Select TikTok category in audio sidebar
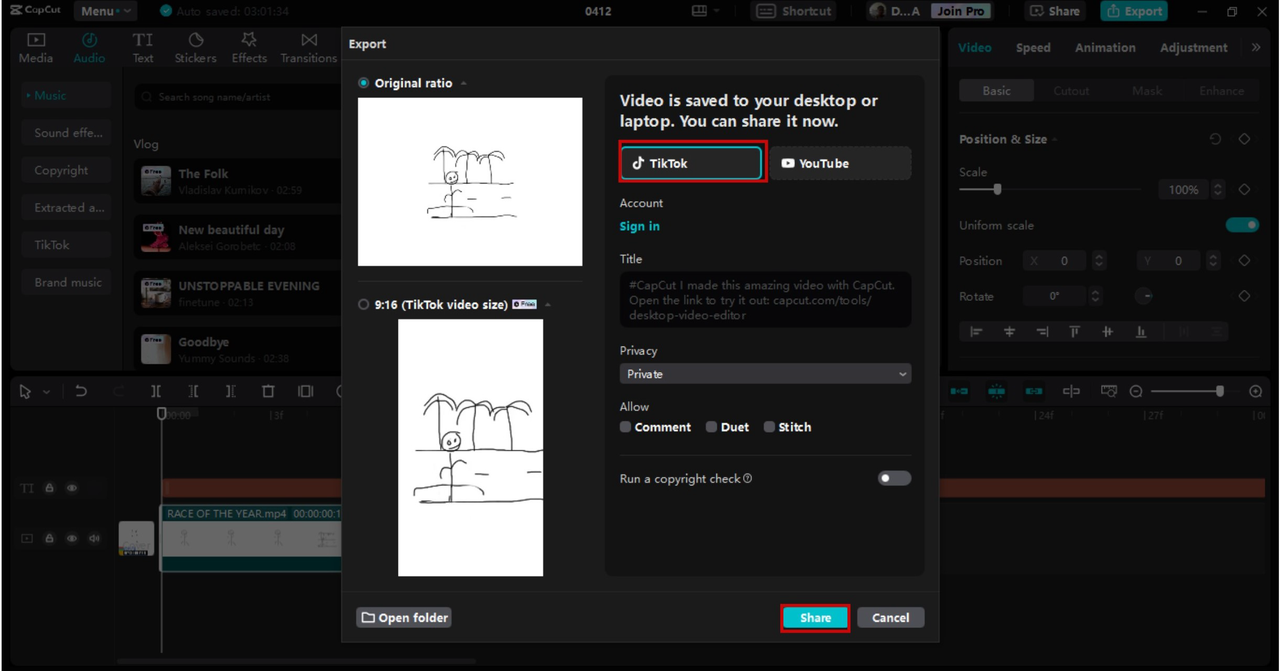This screenshot has width=1280, height=671. (66, 245)
